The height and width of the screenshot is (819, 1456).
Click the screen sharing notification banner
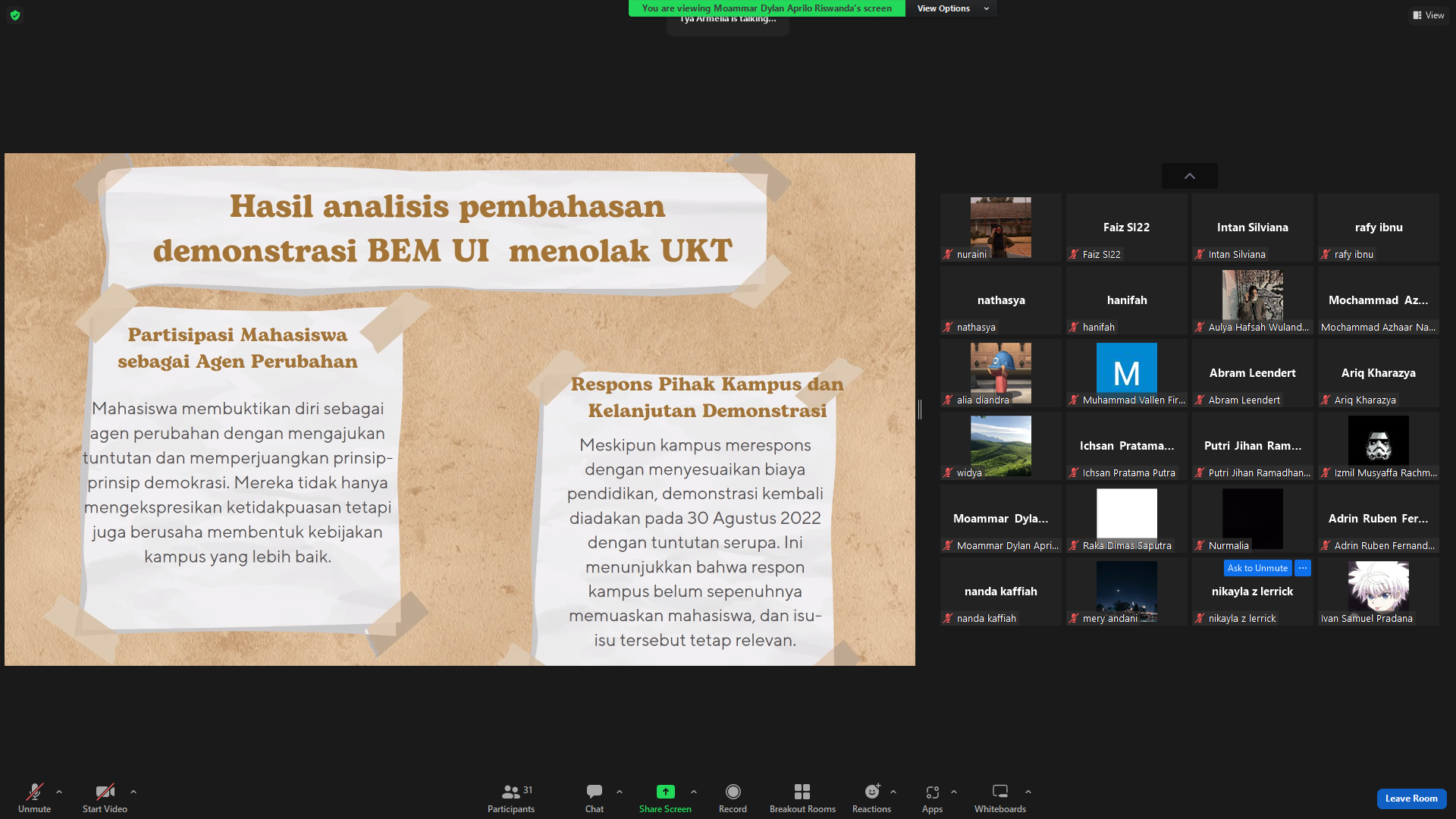click(767, 8)
